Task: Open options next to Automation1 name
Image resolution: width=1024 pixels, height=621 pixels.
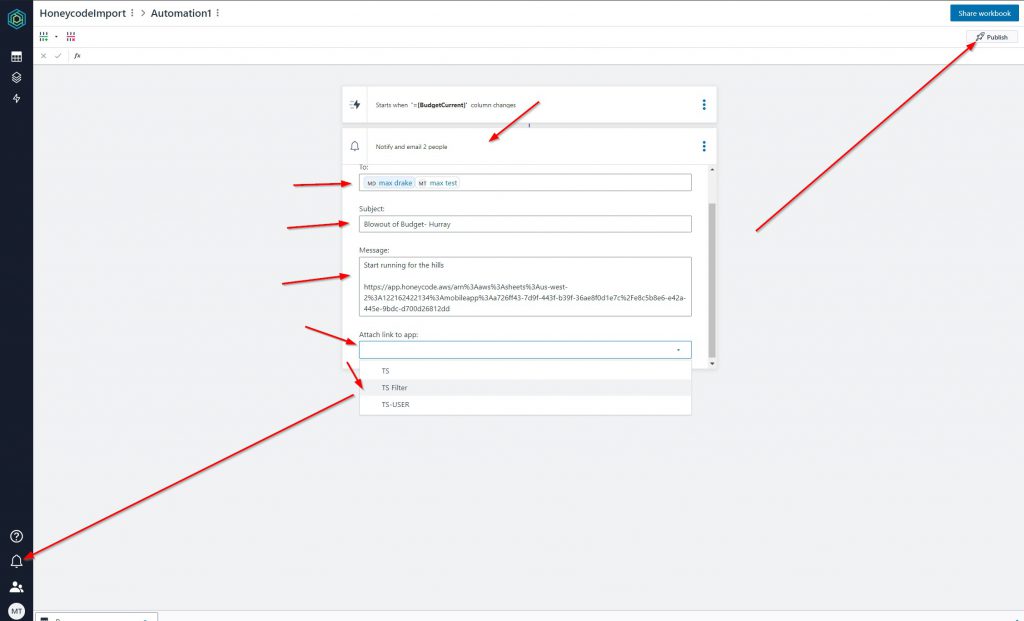Action: 218,13
